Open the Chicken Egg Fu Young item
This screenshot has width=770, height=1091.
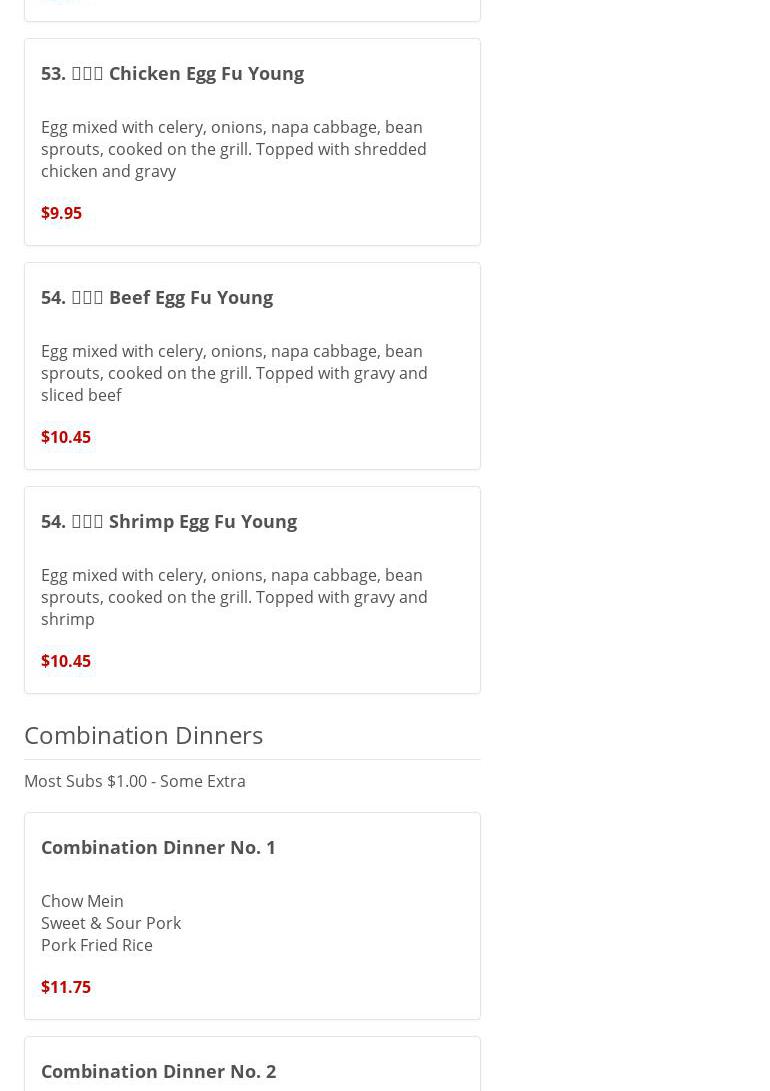click(205, 73)
